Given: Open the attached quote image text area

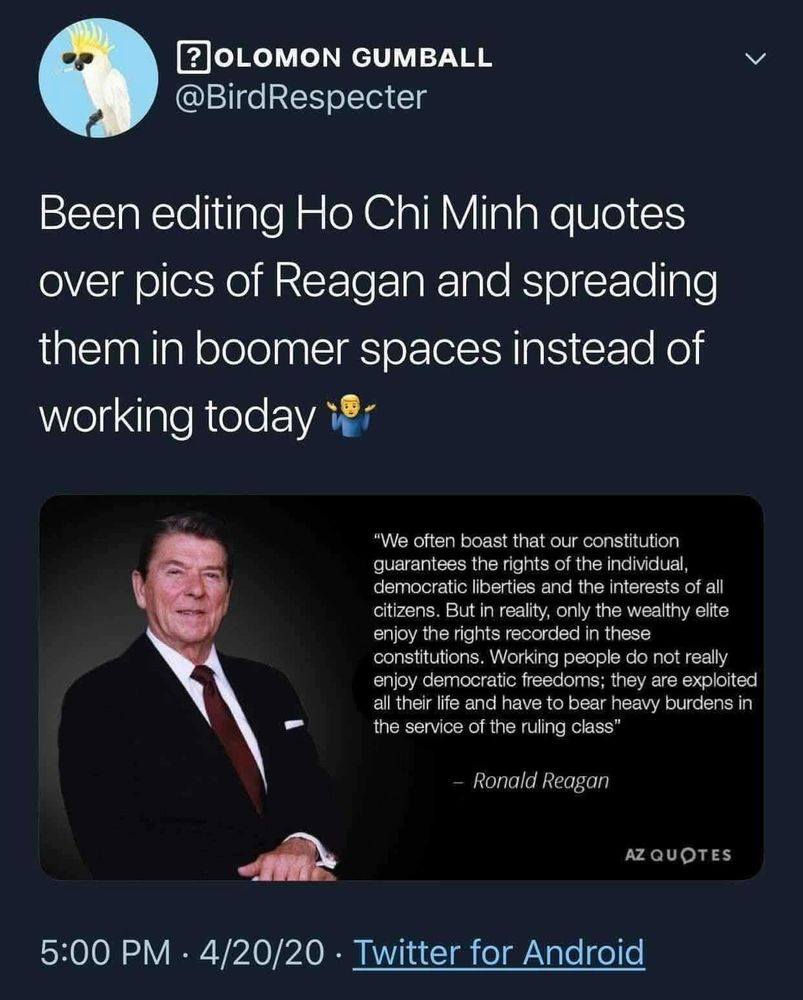Looking at the screenshot, I should (x=565, y=634).
